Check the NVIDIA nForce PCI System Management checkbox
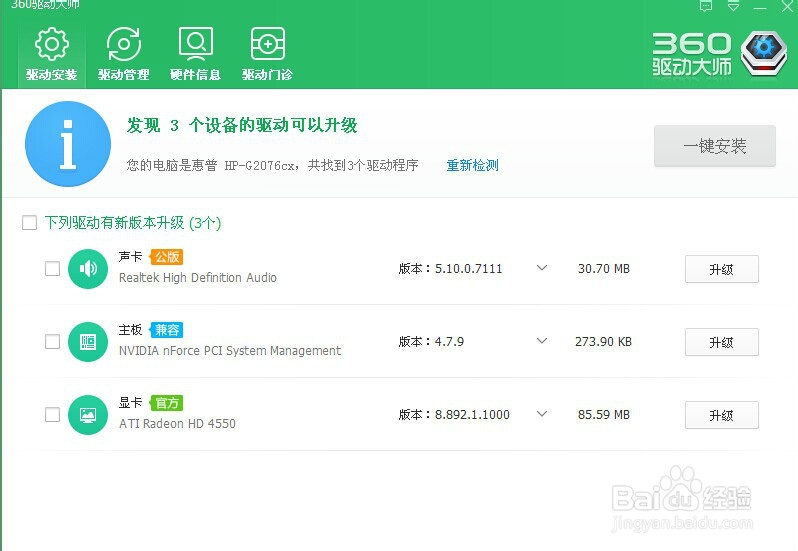The image size is (798, 551). [52, 342]
